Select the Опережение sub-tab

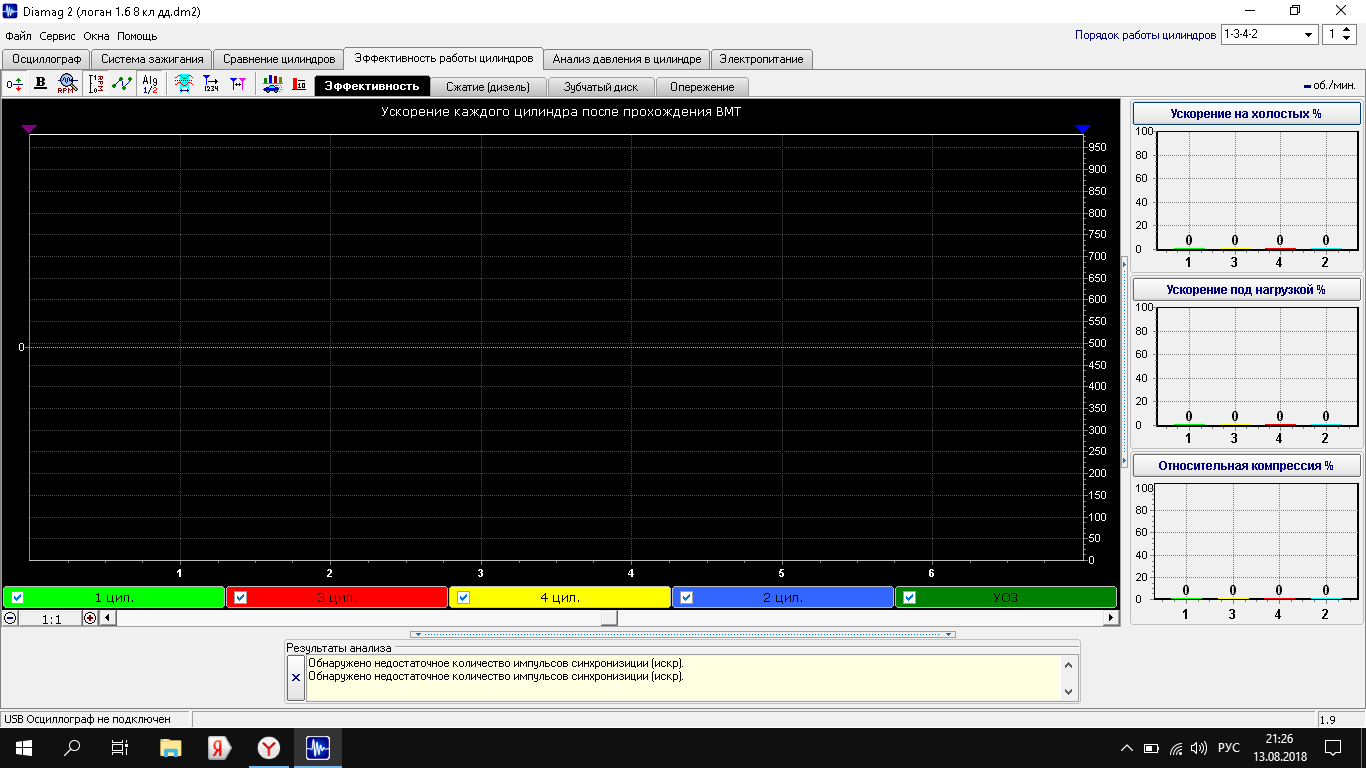702,87
